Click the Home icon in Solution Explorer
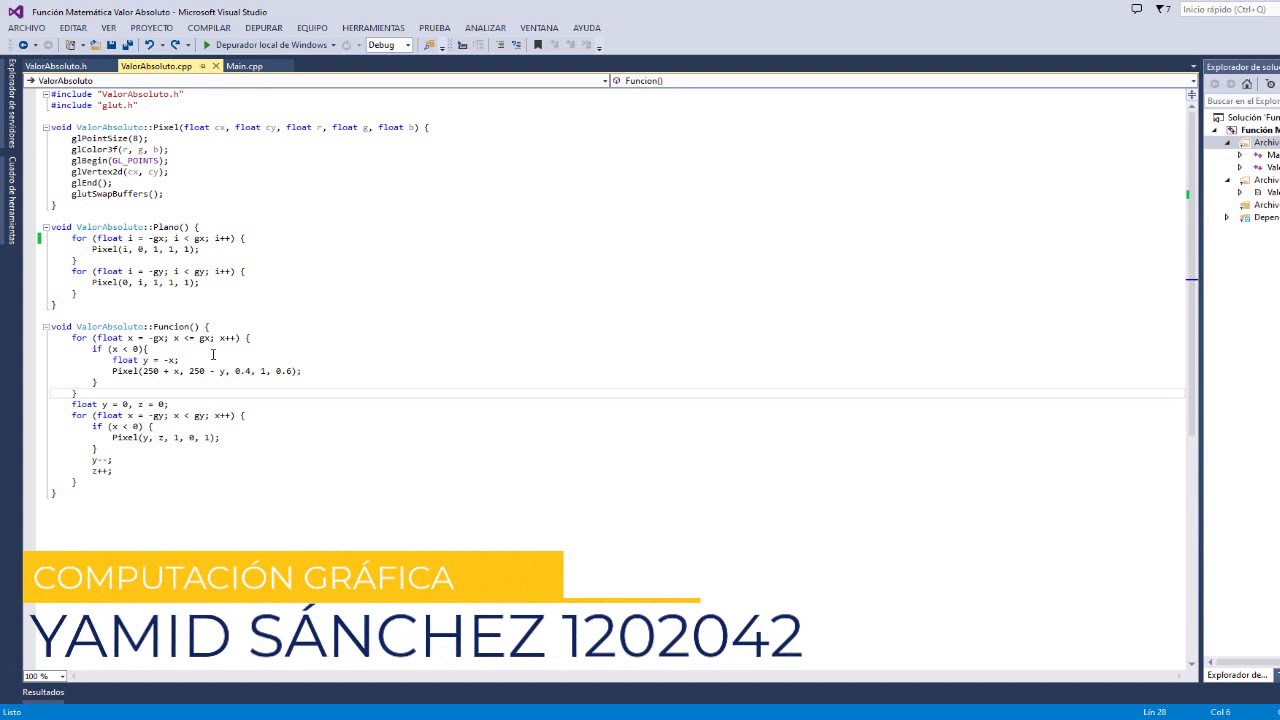The width and height of the screenshot is (1280, 720). pyautogui.click(x=1247, y=84)
